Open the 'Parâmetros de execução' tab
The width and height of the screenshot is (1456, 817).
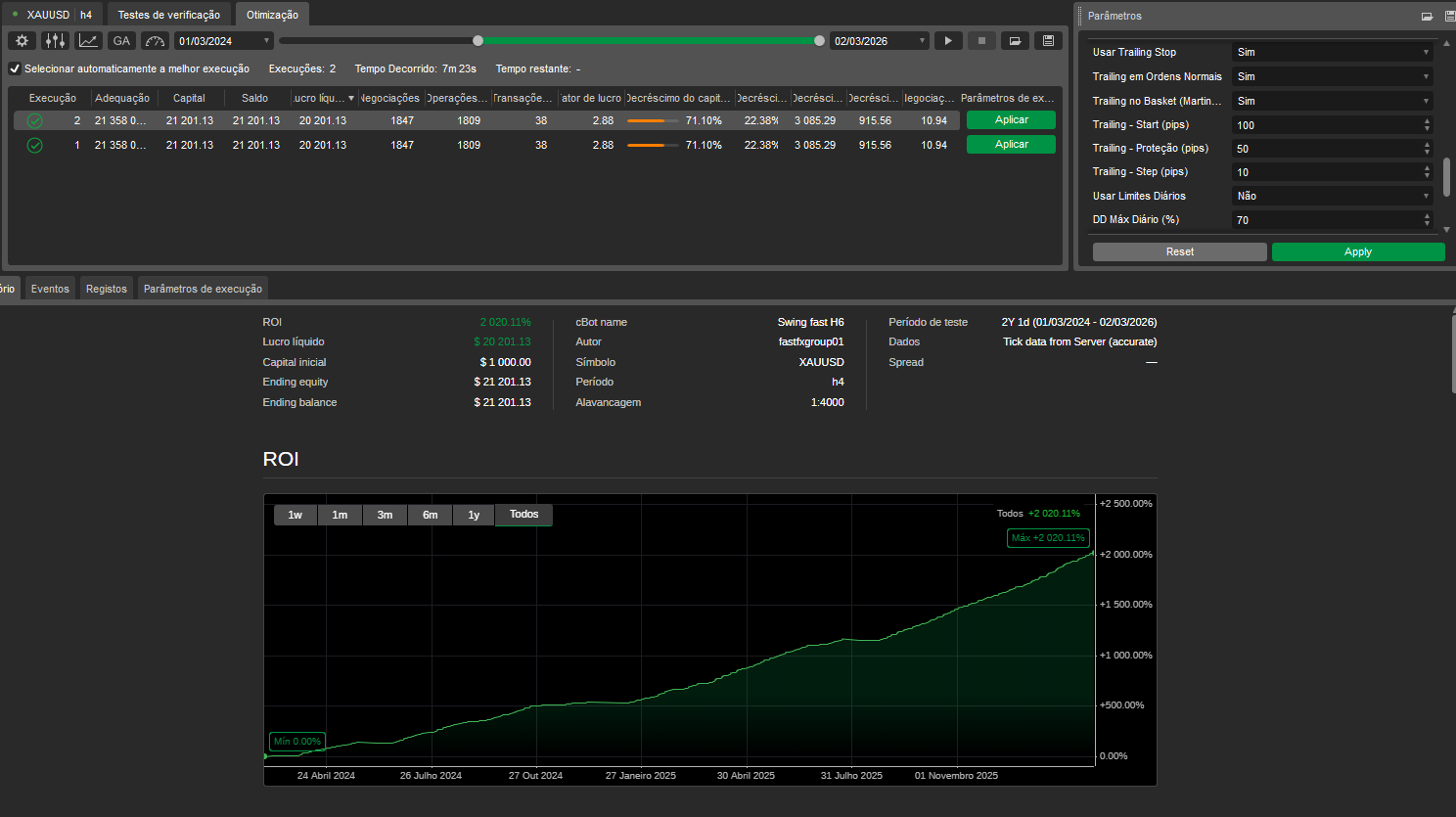203,289
